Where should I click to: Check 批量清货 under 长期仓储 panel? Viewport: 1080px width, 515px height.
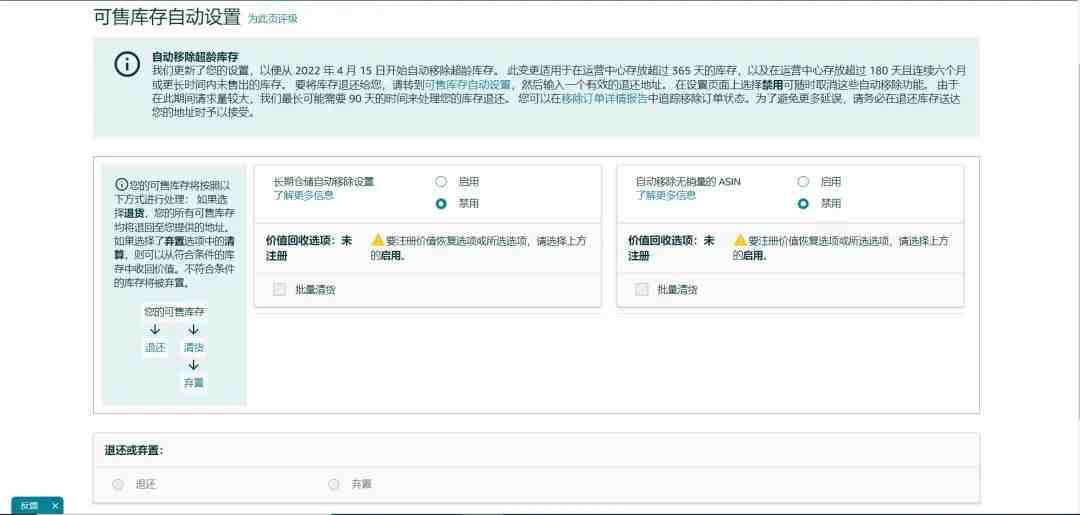(279, 290)
